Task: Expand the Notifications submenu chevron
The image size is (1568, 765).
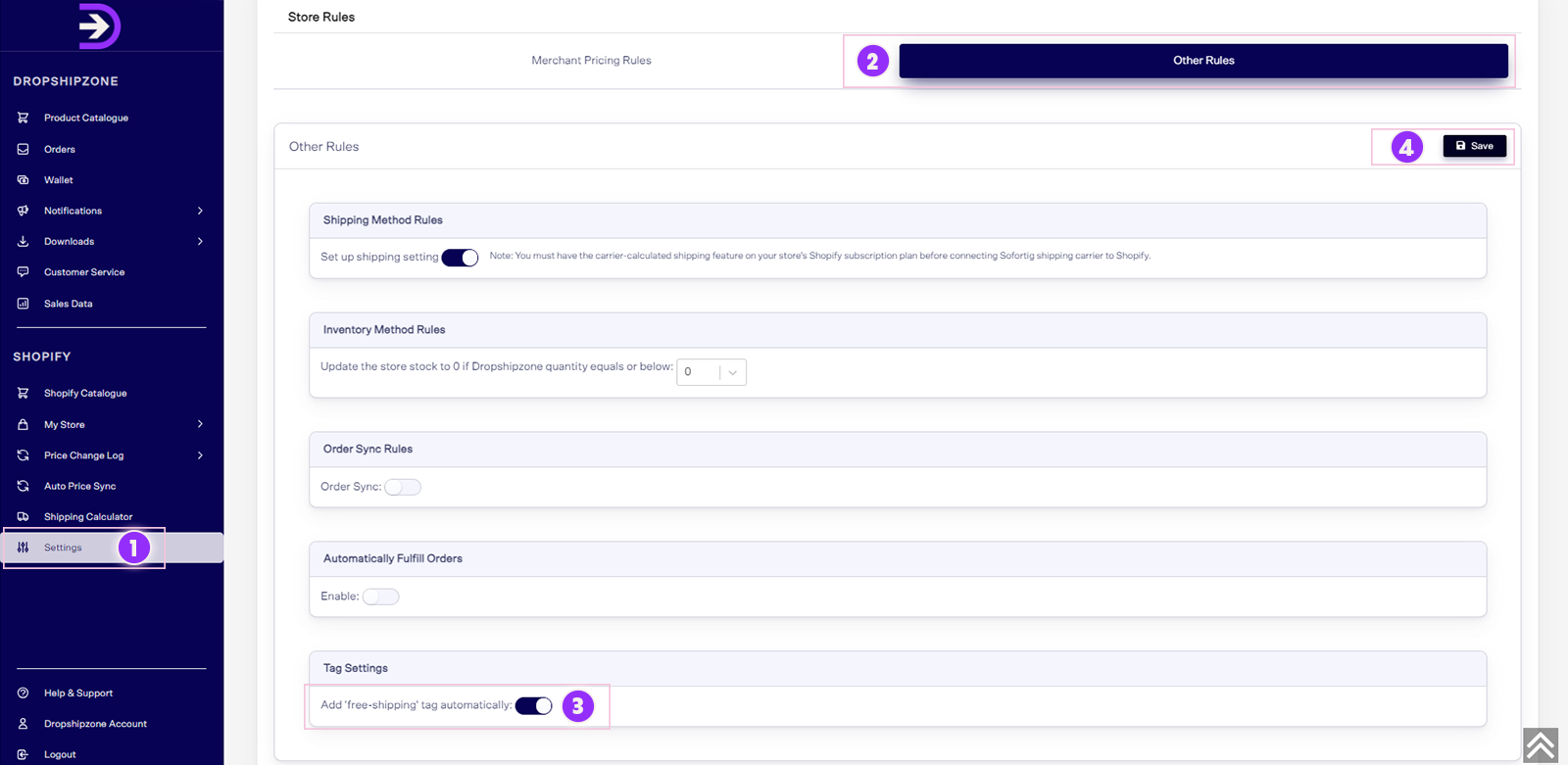Action: (x=200, y=211)
